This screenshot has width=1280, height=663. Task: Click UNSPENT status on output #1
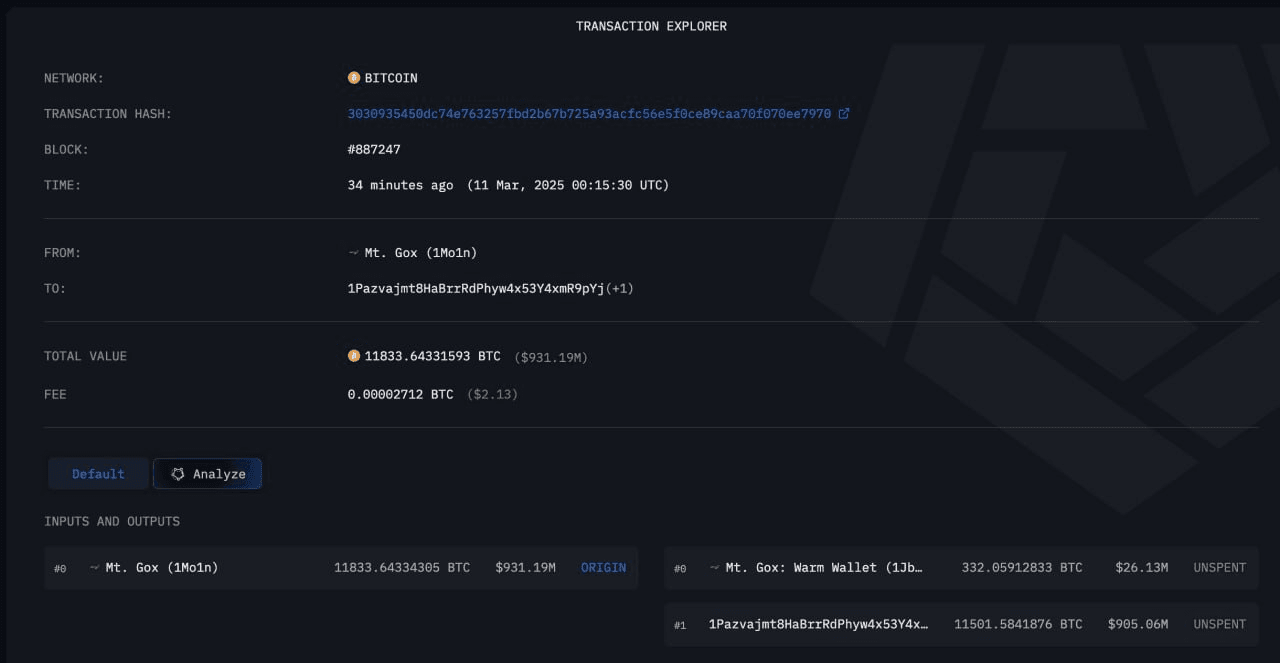click(x=1219, y=624)
